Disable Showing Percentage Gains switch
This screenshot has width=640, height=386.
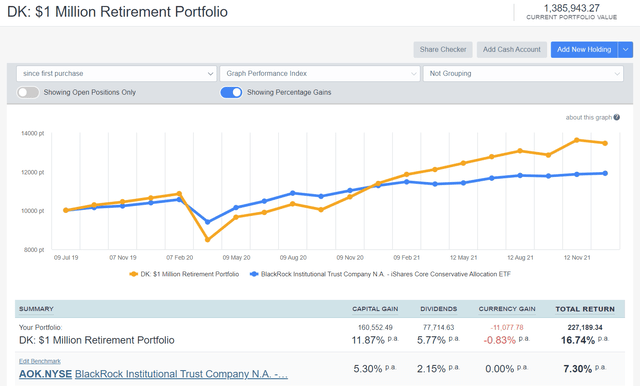231,93
